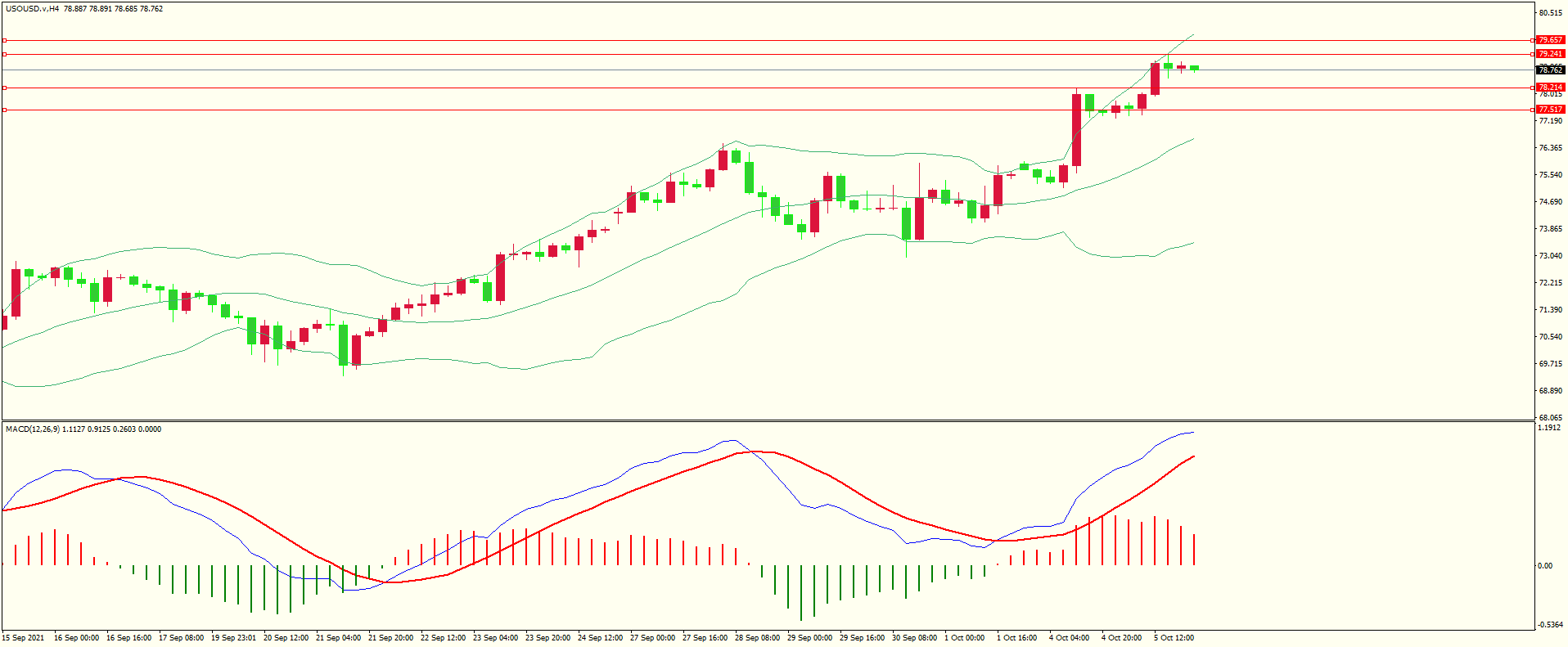
Task: Click the 27 Sep 16:00 time label
Action: click(x=705, y=638)
